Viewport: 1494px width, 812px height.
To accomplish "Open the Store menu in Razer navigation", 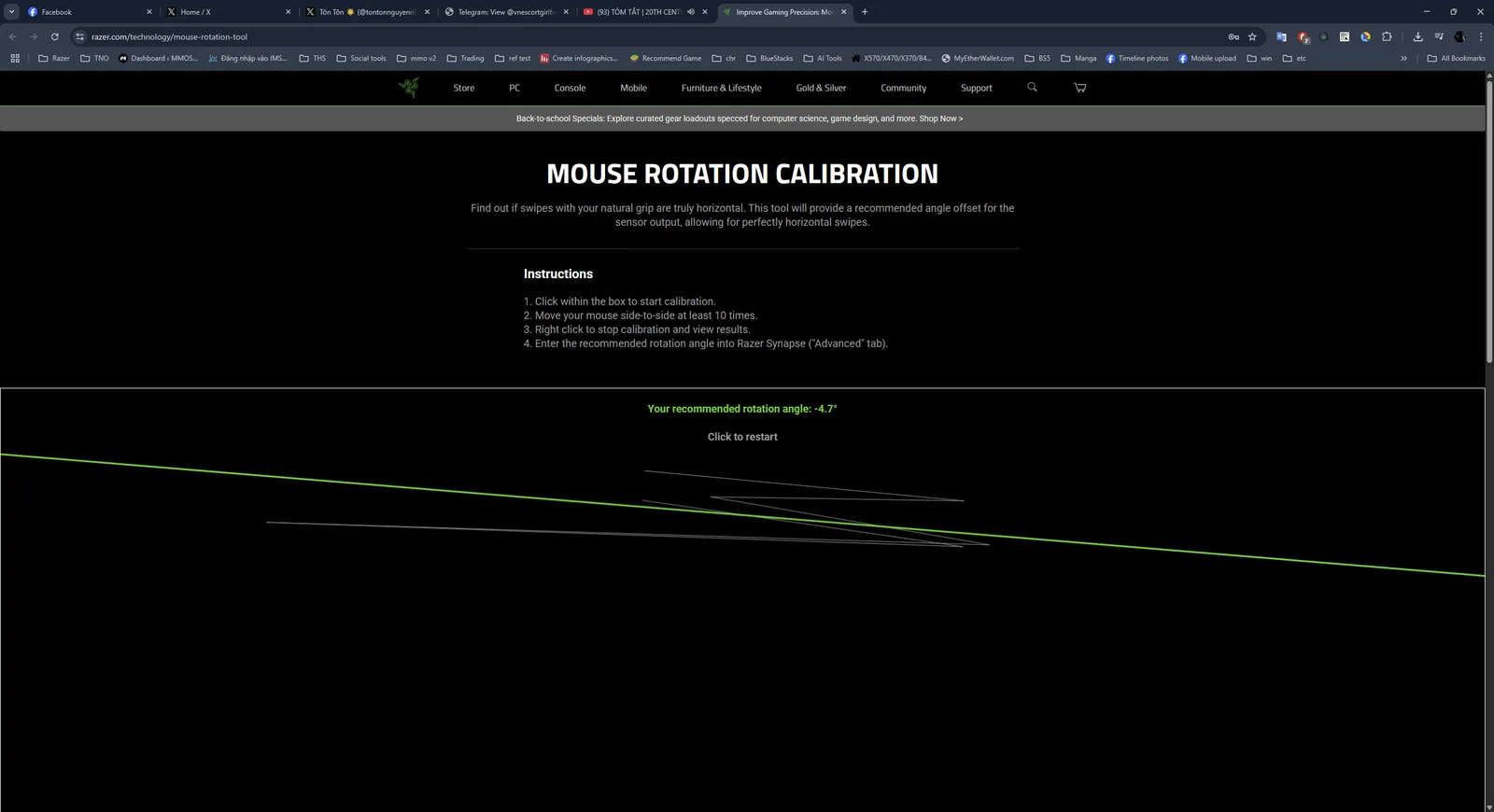I will click(464, 89).
